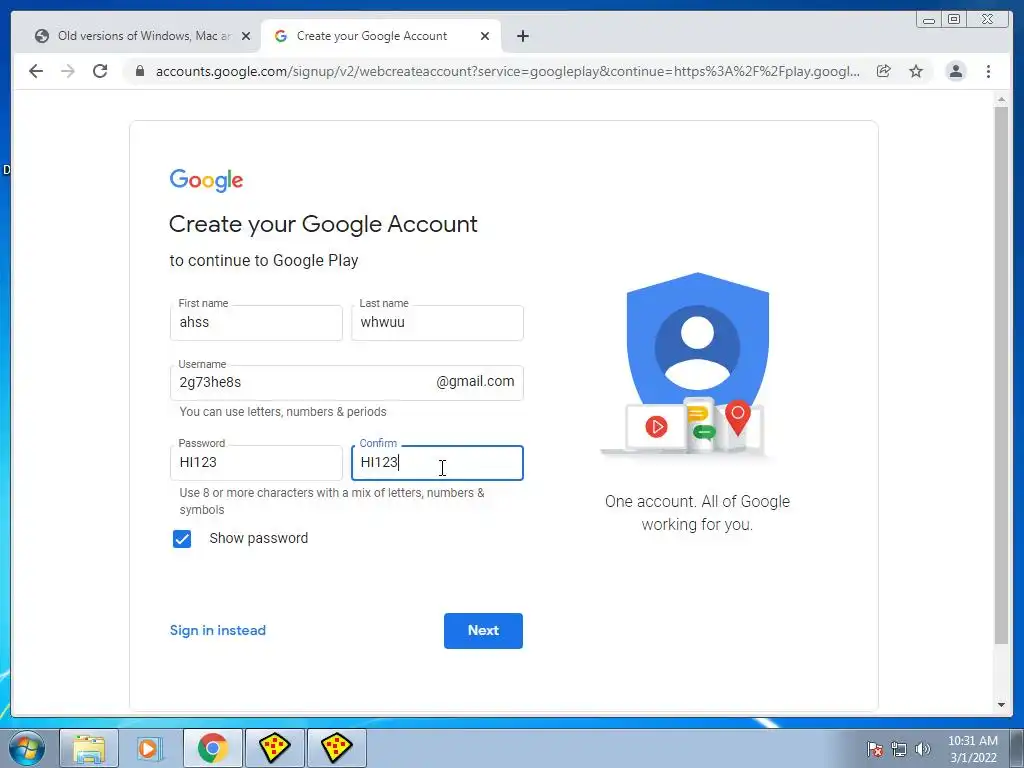1024x768 pixels.
Task: Open the Chrome profile avatar icon
Action: [x=955, y=71]
